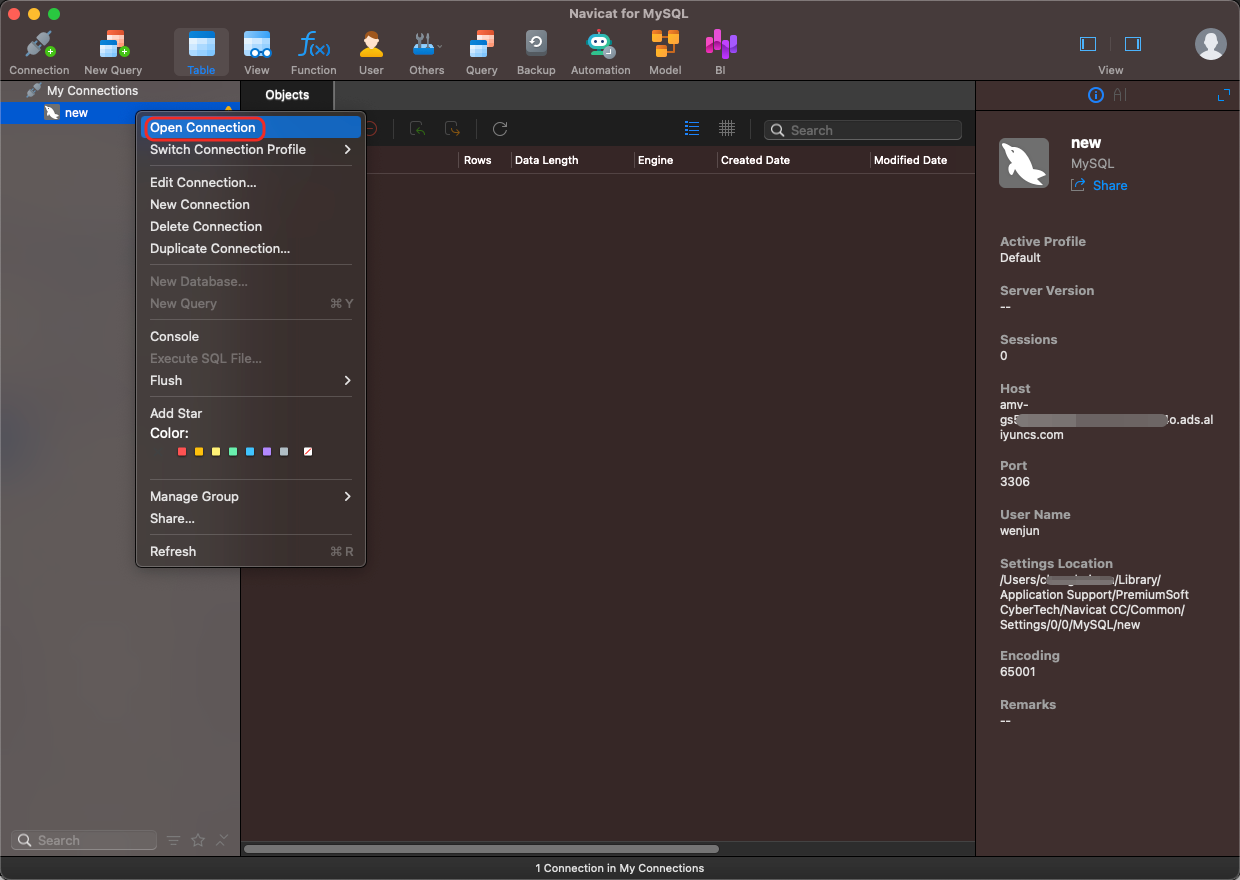Screen dimensions: 1240x880
Task: Open the User toolbar icon
Action: (x=371, y=53)
